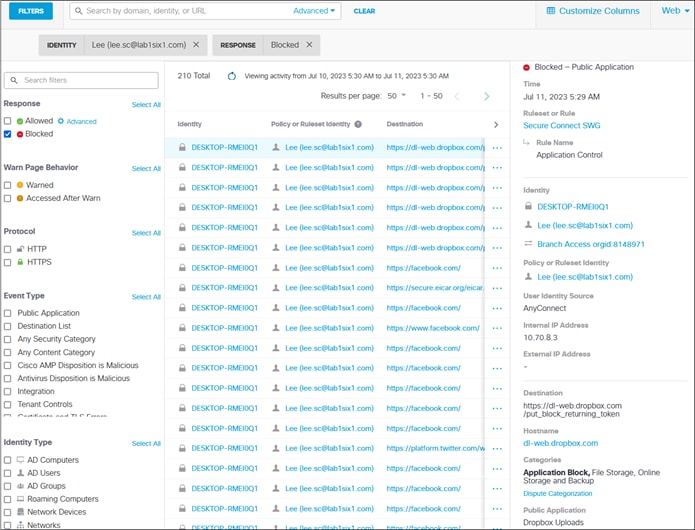Check Any Security Category checkbox
This screenshot has width=695, height=530.
(8, 339)
